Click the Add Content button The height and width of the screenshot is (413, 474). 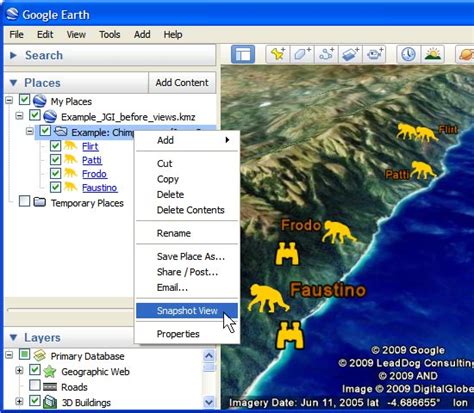pyautogui.click(x=182, y=82)
